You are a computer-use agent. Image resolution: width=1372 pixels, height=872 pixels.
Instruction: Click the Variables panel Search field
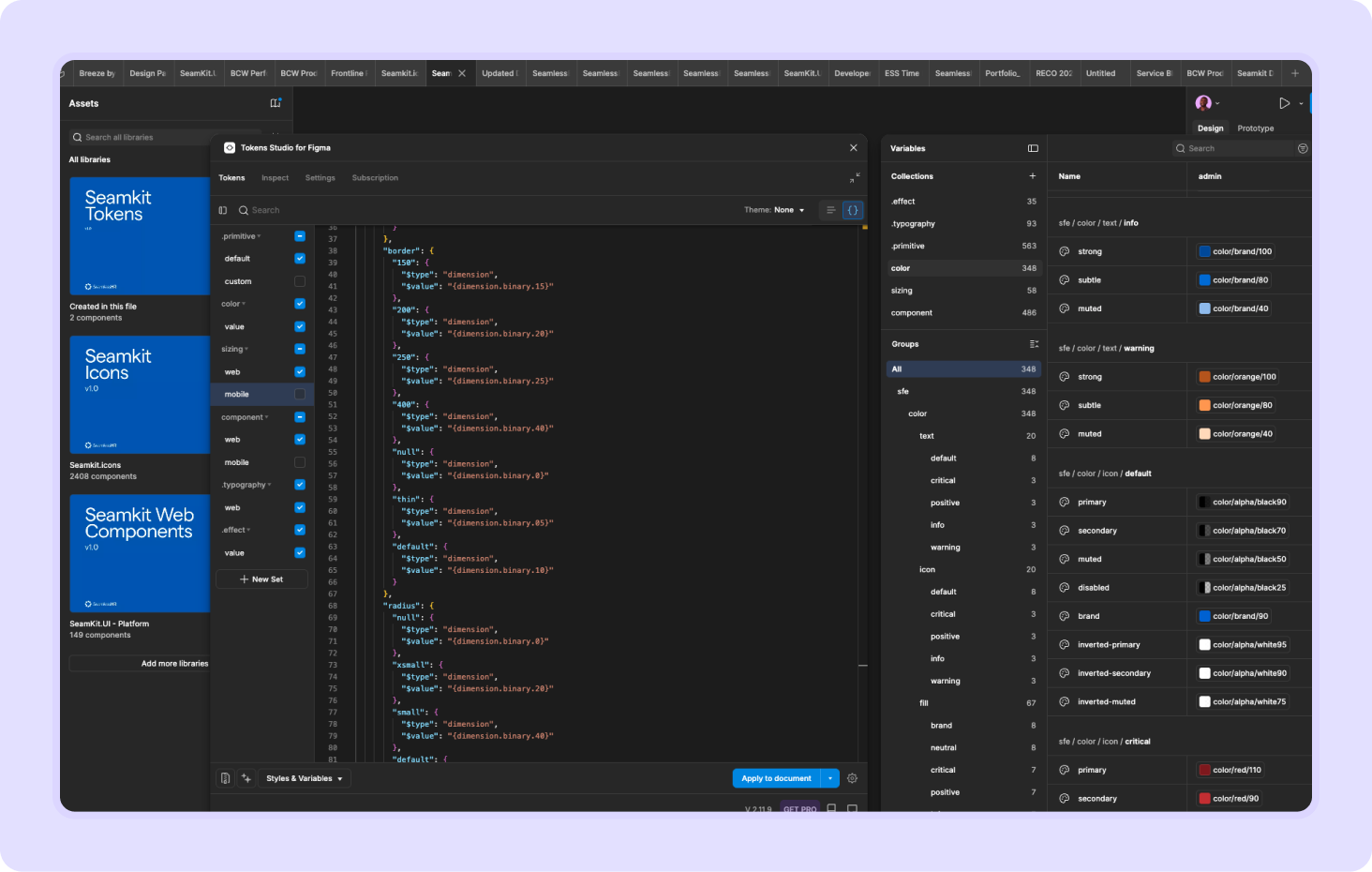pos(1233,148)
